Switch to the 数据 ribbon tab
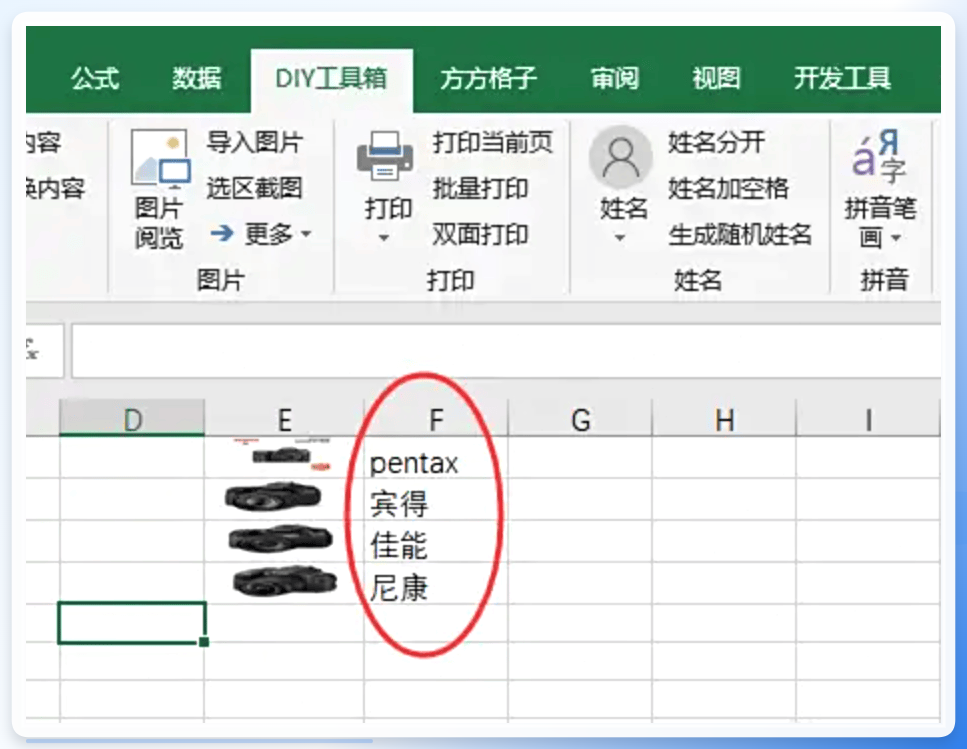 click(x=196, y=78)
